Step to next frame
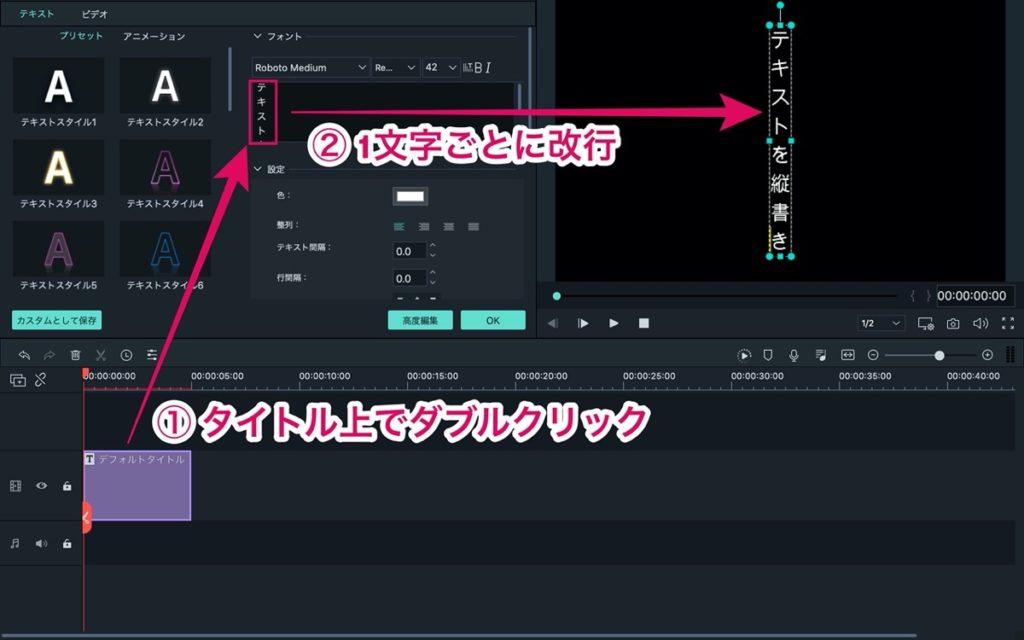The width and height of the screenshot is (1024, 640). [x=583, y=323]
